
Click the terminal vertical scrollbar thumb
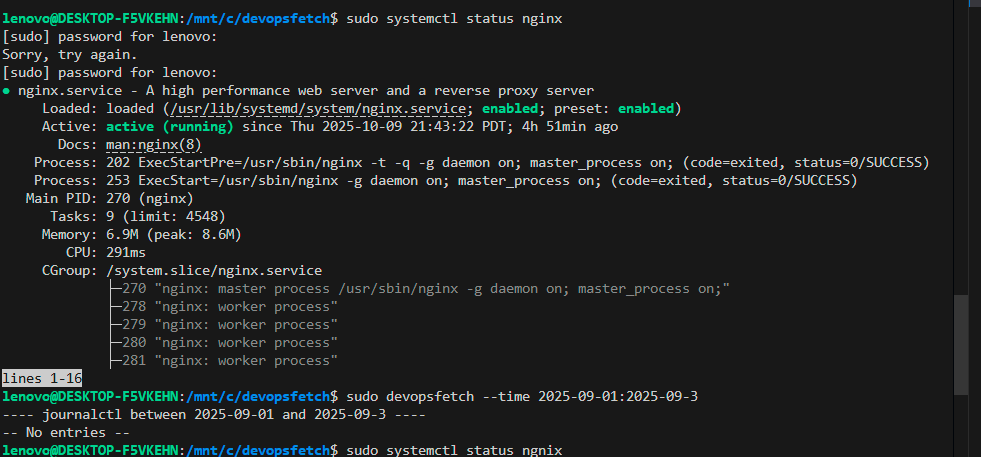coord(962,344)
